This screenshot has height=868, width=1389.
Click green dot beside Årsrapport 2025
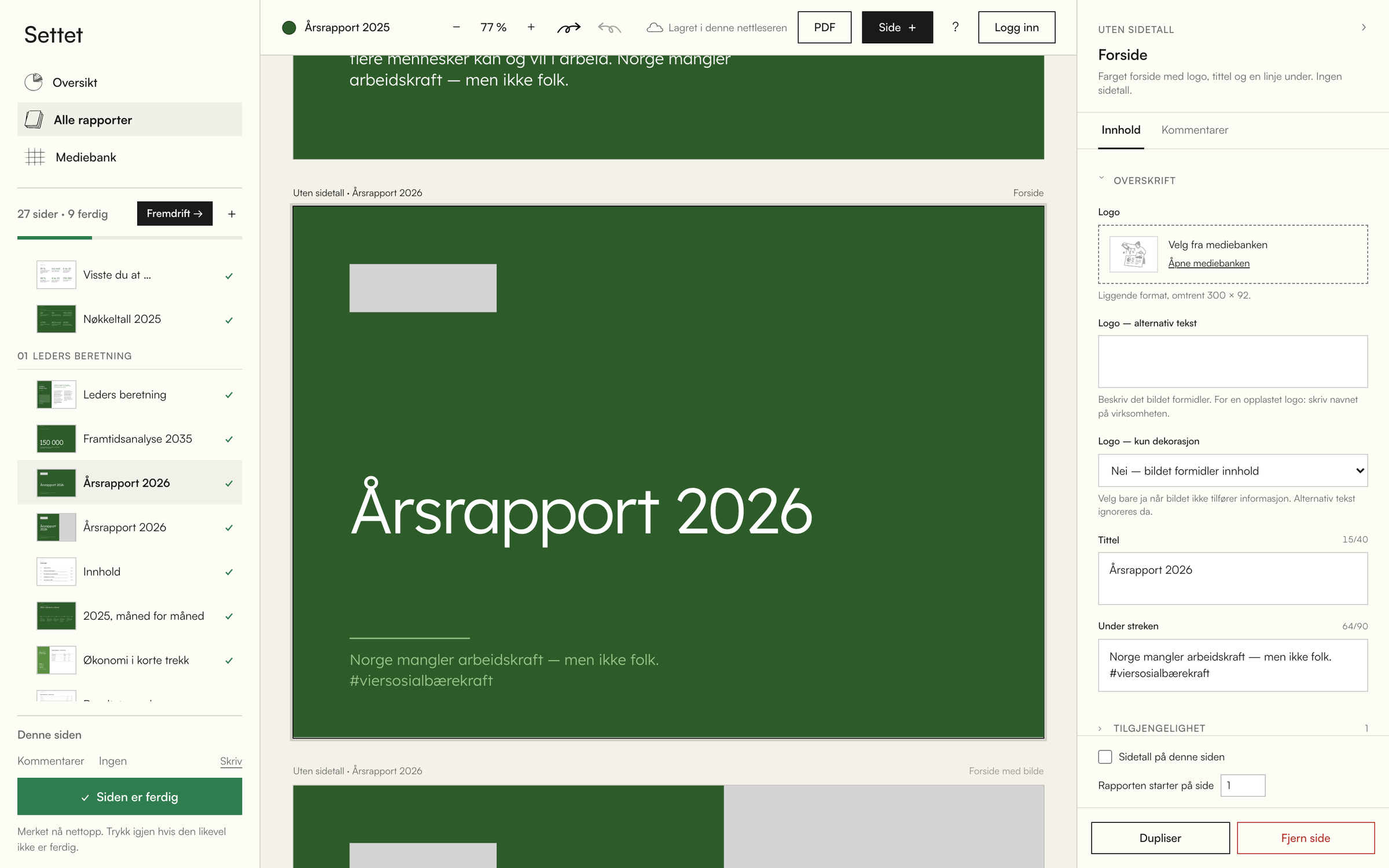[x=289, y=28]
